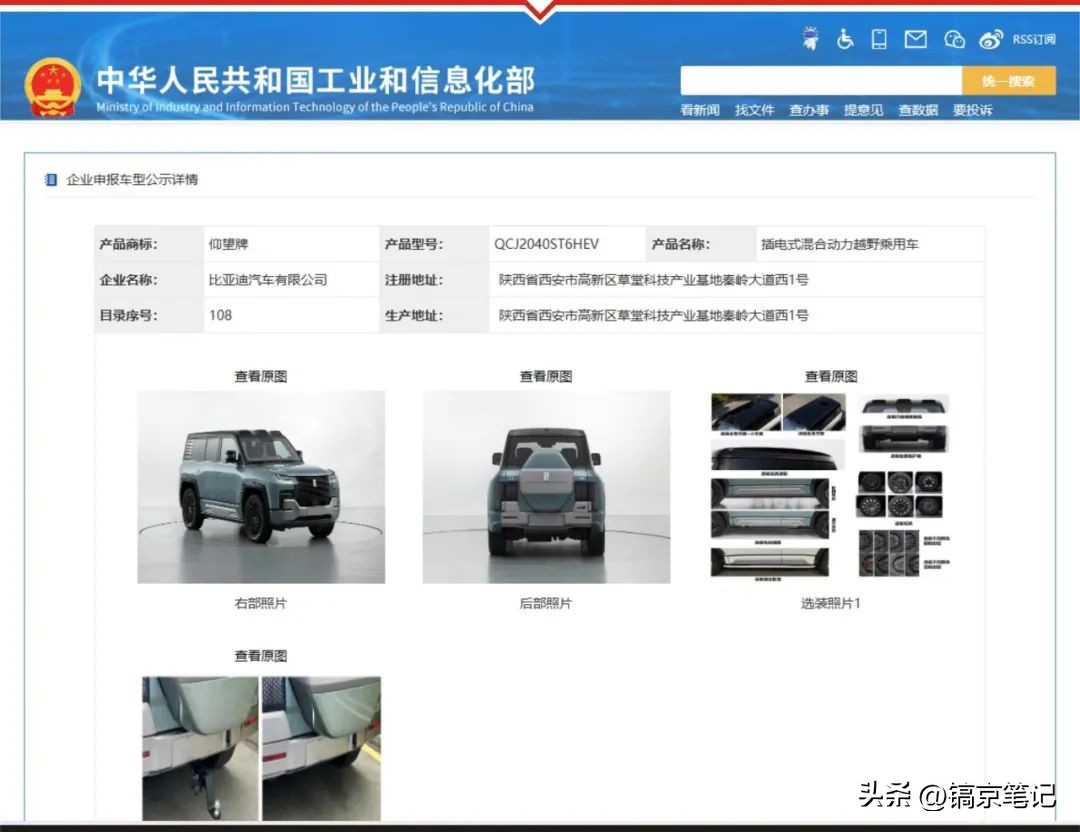Open the WeChat sharing icon
The height and width of the screenshot is (832, 1080).
tap(953, 39)
